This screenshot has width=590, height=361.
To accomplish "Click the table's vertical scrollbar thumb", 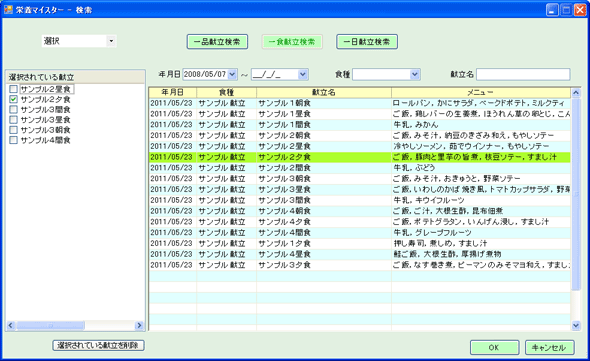I will pyautogui.click(x=576, y=194).
